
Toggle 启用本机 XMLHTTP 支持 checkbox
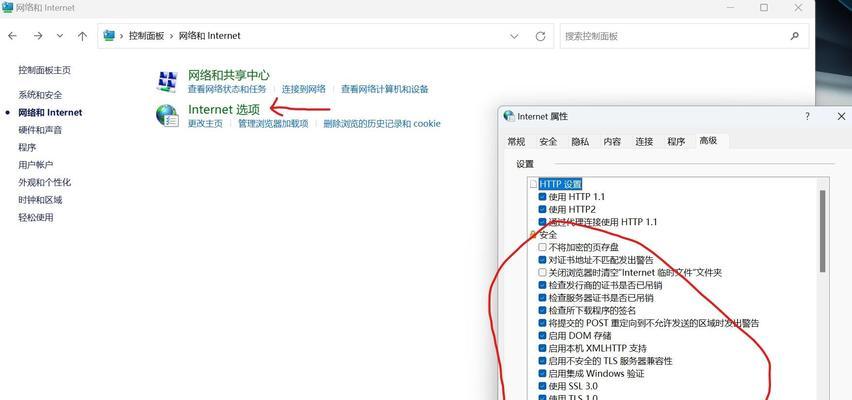[x=542, y=348]
